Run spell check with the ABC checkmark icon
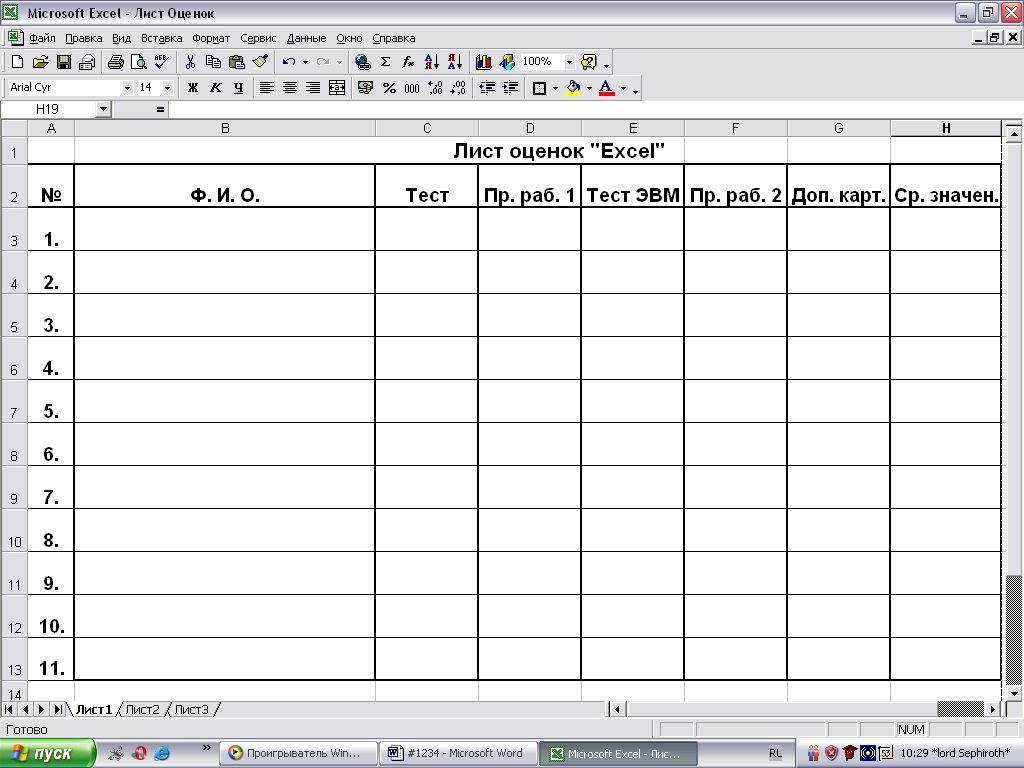Screen dimensions: 1024x768 tap(161, 62)
